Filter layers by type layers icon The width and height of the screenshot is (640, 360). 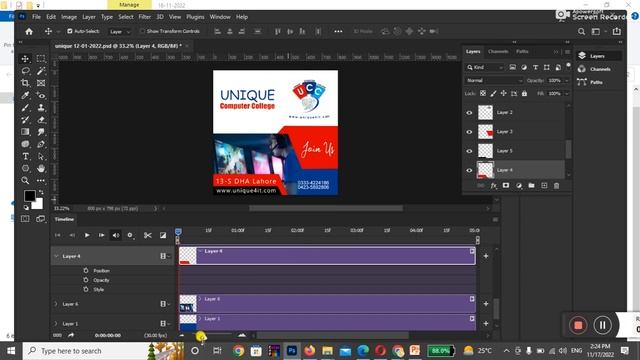point(535,67)
